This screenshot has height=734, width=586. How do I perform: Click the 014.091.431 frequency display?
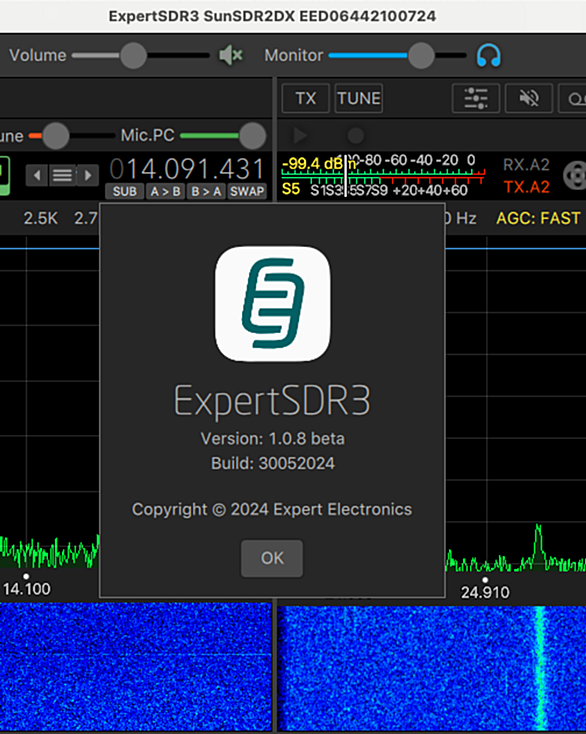[x=187, y=169]
